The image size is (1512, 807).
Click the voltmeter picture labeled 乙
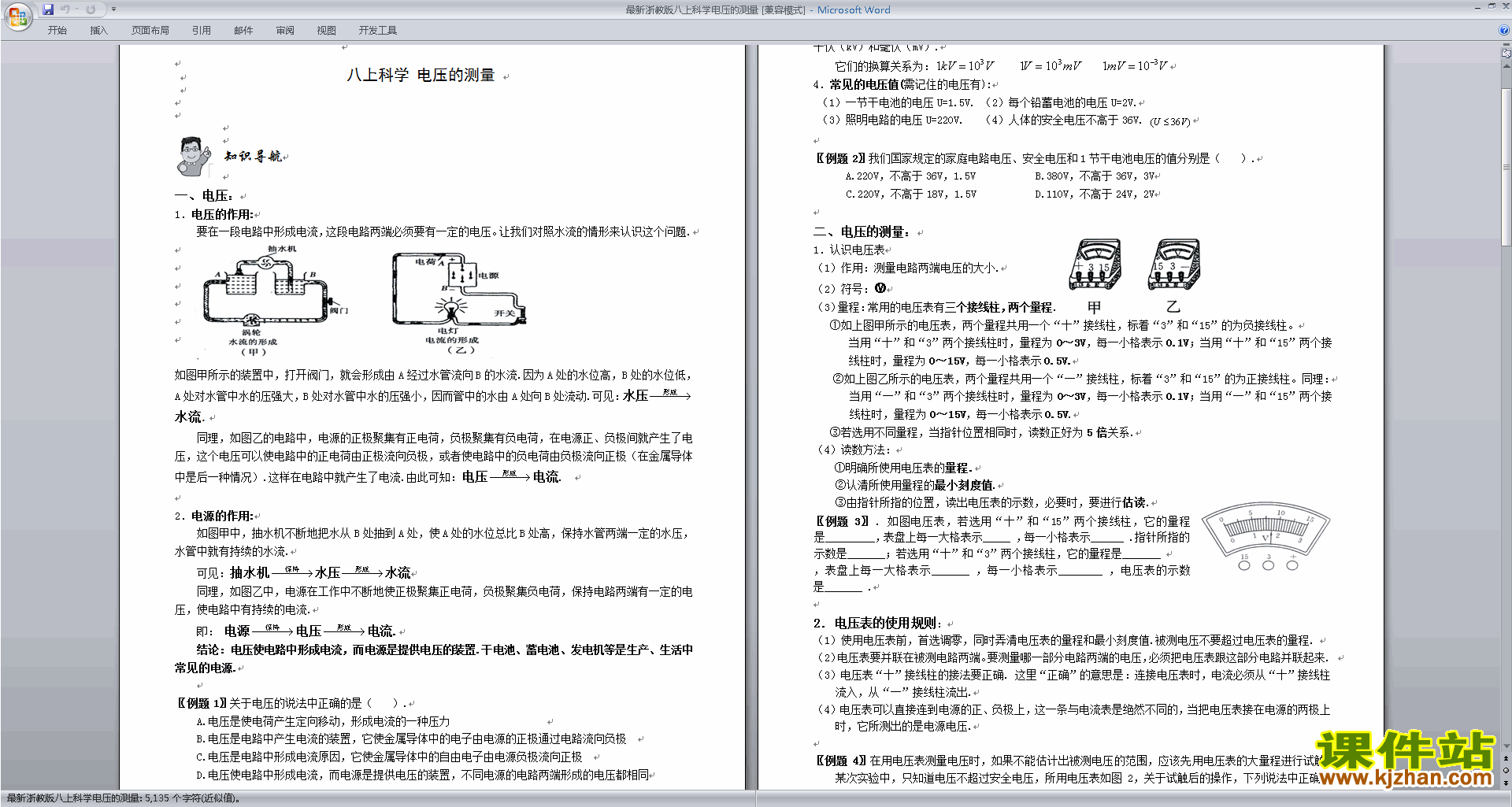tap(1174, 265)
